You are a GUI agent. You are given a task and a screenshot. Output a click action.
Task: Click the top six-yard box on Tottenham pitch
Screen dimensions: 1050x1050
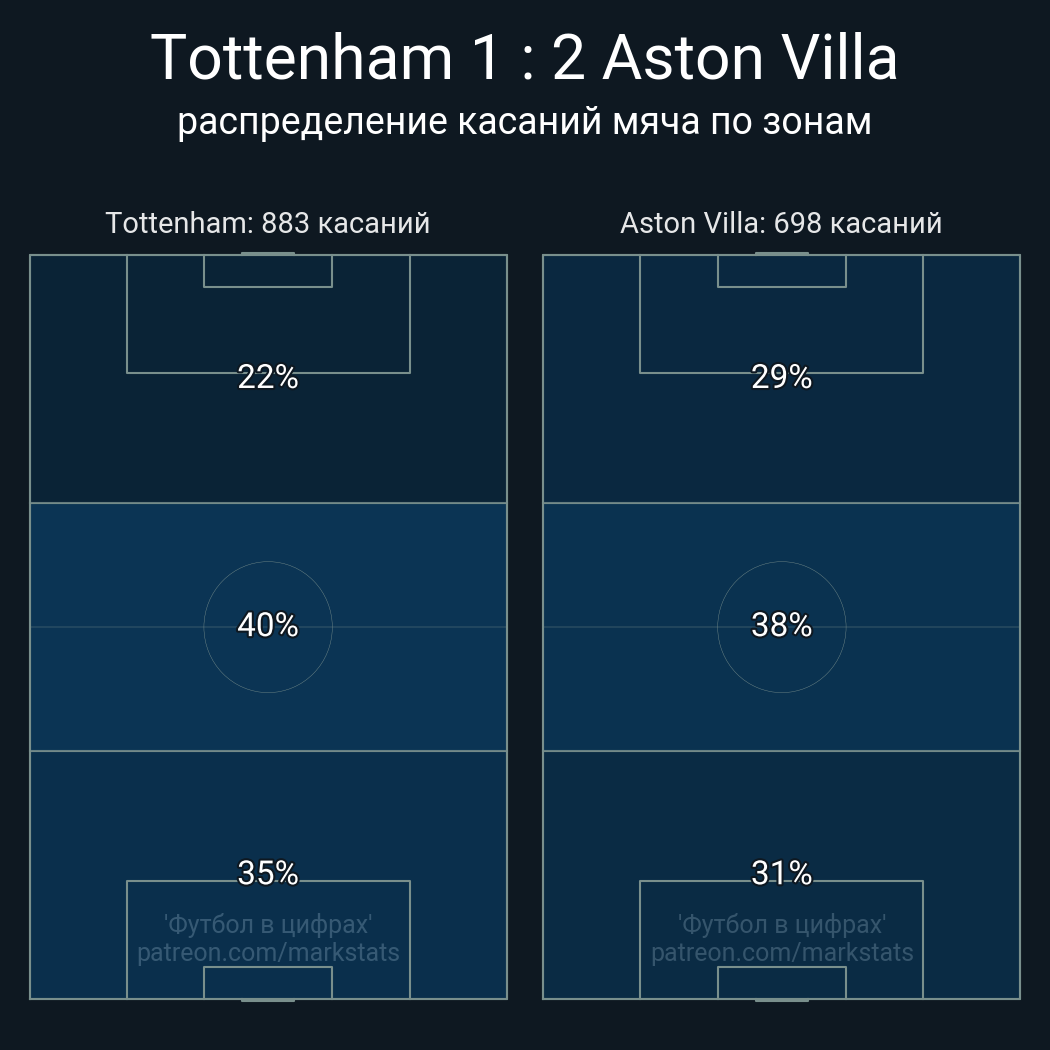268,271
